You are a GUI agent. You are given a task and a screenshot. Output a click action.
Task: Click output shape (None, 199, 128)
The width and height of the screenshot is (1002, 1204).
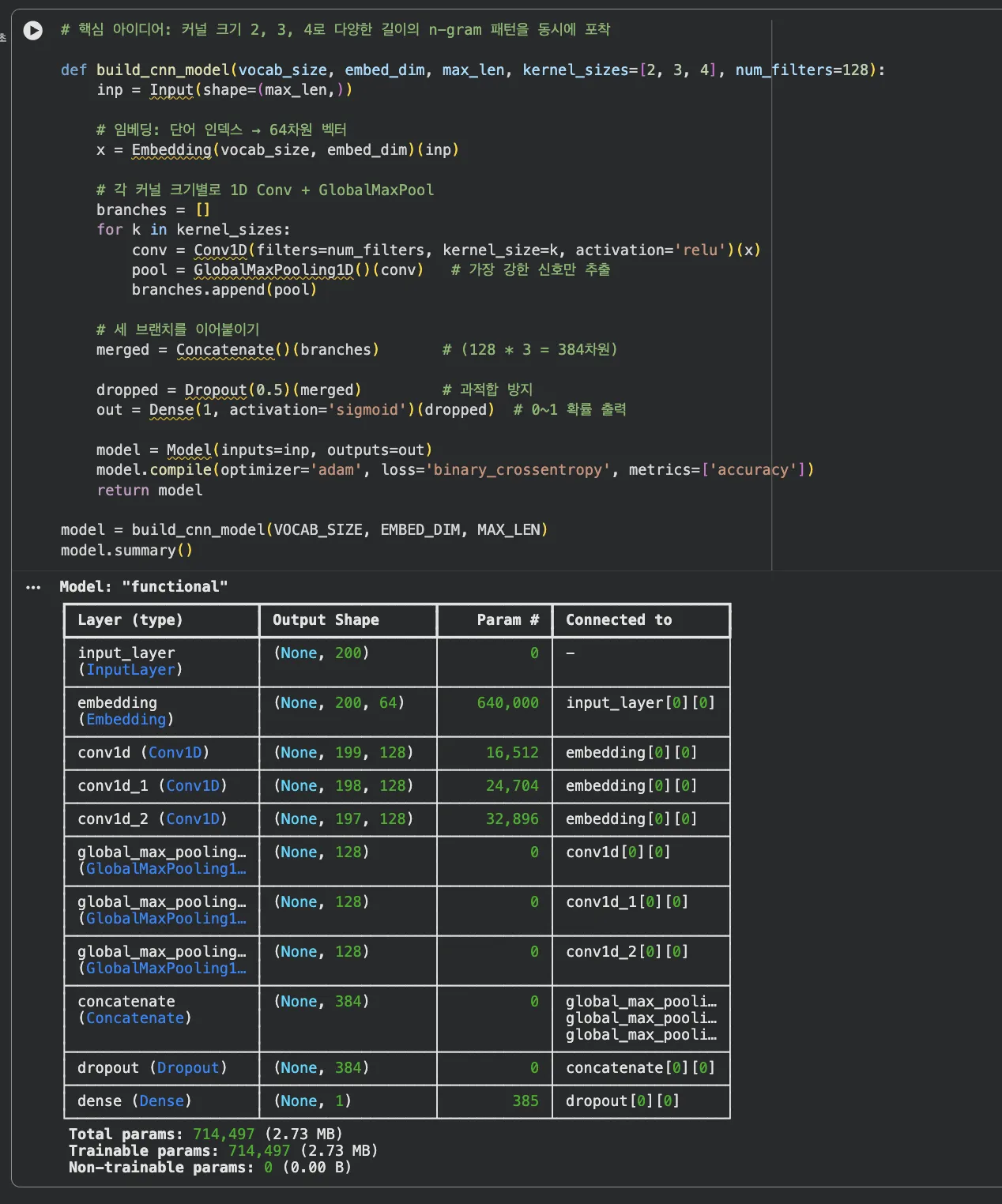pos(344,753)
